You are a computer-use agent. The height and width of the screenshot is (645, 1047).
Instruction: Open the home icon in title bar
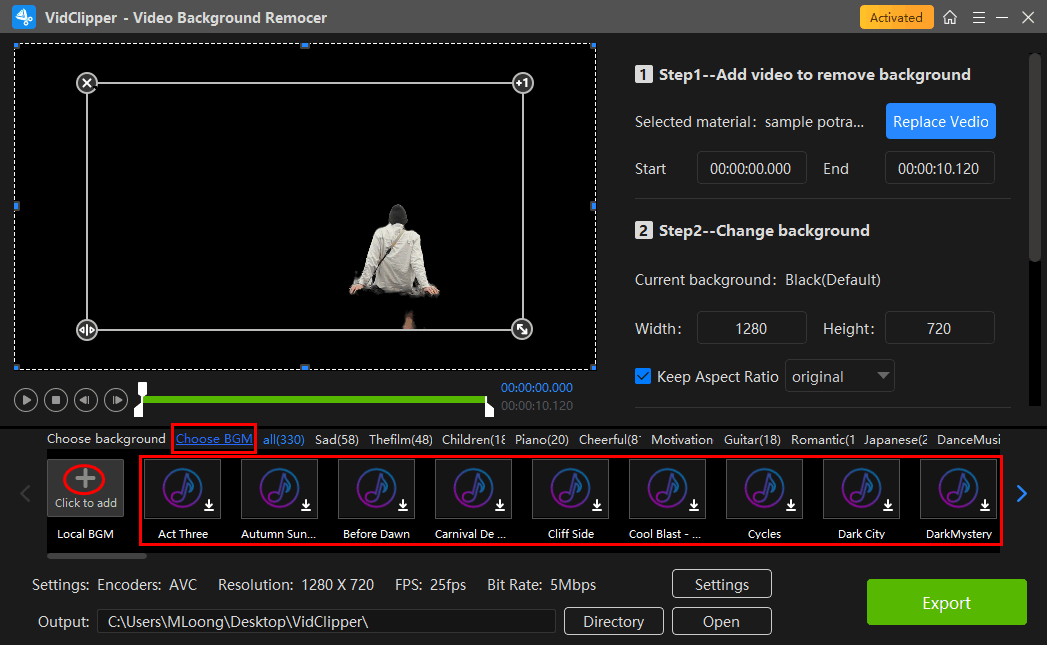[x=950, y=18]
